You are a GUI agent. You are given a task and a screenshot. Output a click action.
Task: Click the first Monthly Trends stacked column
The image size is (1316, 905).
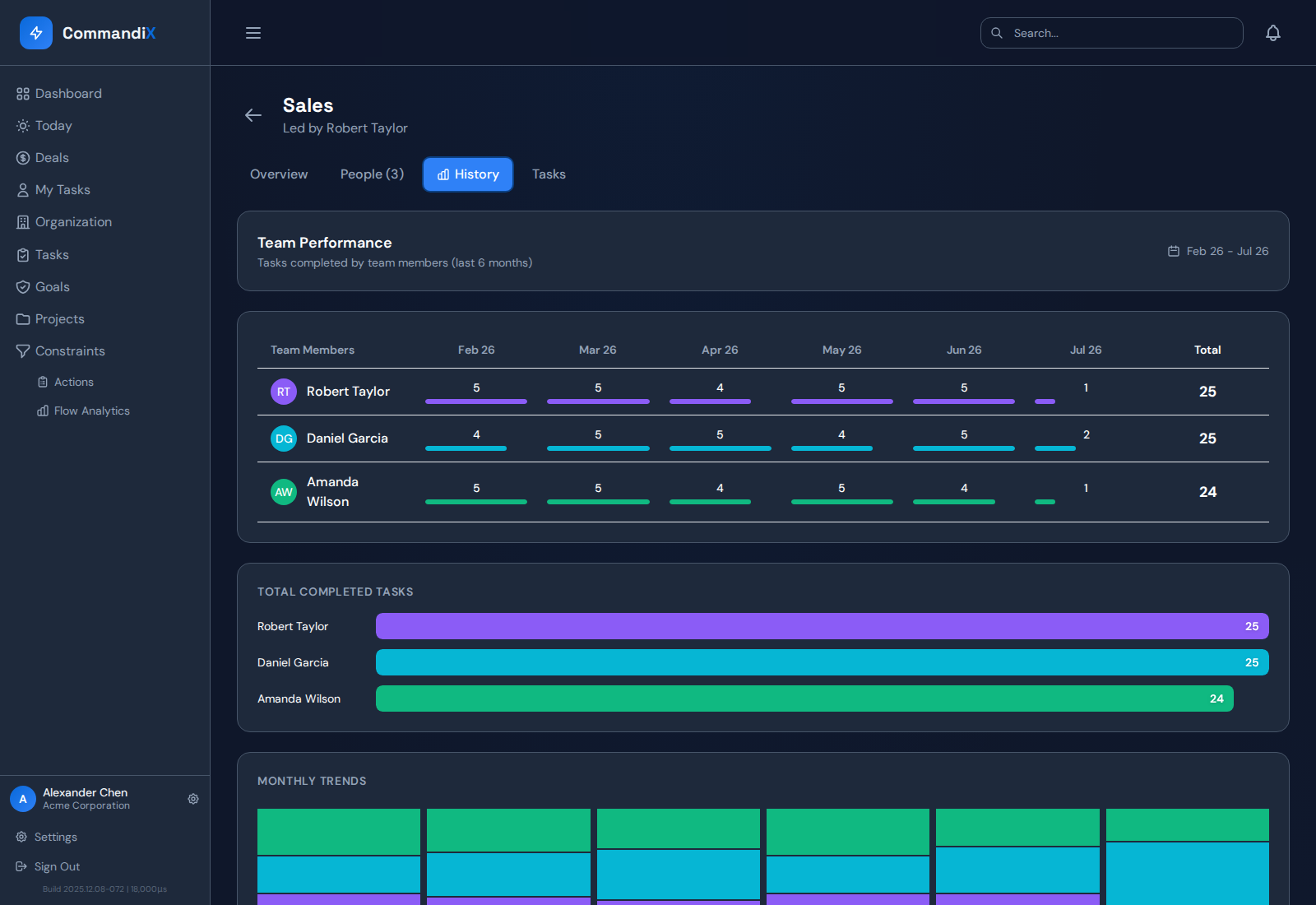click(x=339, y=856)
